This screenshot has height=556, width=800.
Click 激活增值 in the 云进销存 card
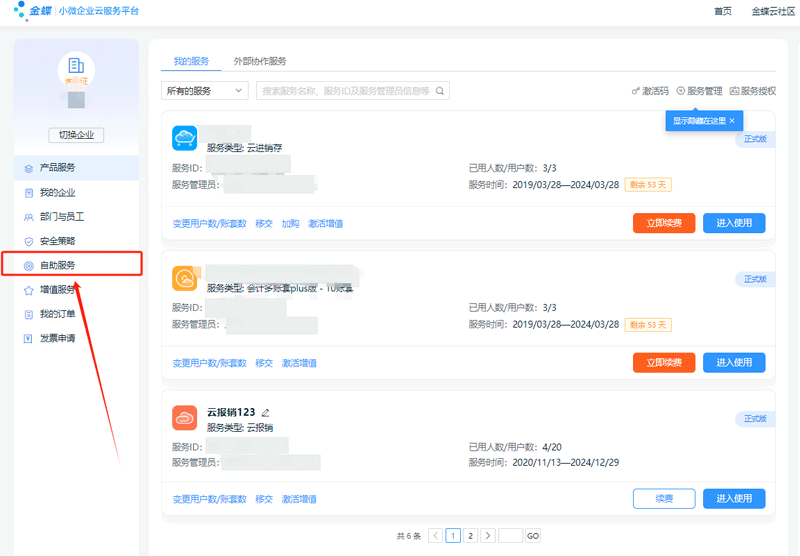click(x=326, y=223)
